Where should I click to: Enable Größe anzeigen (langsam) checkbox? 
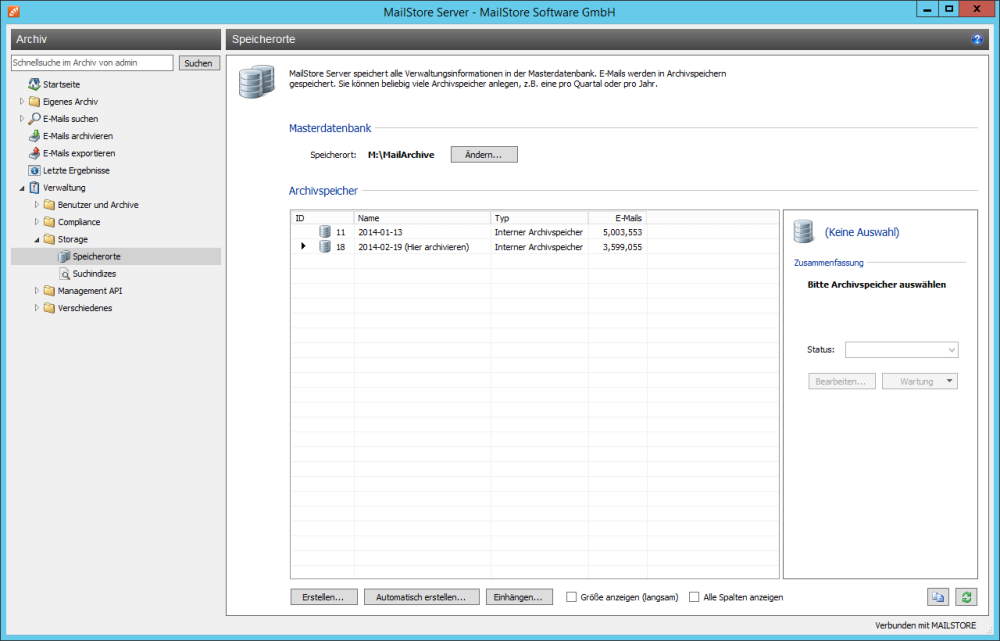[x=571, y=597]
